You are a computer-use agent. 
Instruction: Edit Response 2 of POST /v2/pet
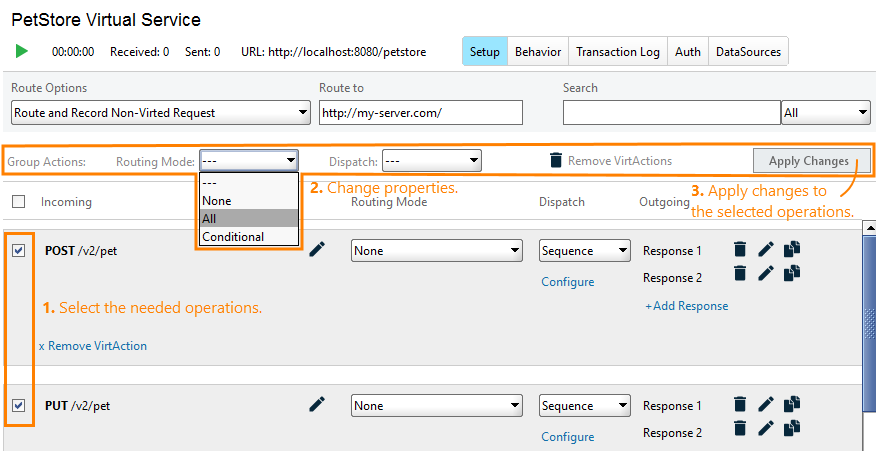(x=766, y=273)
